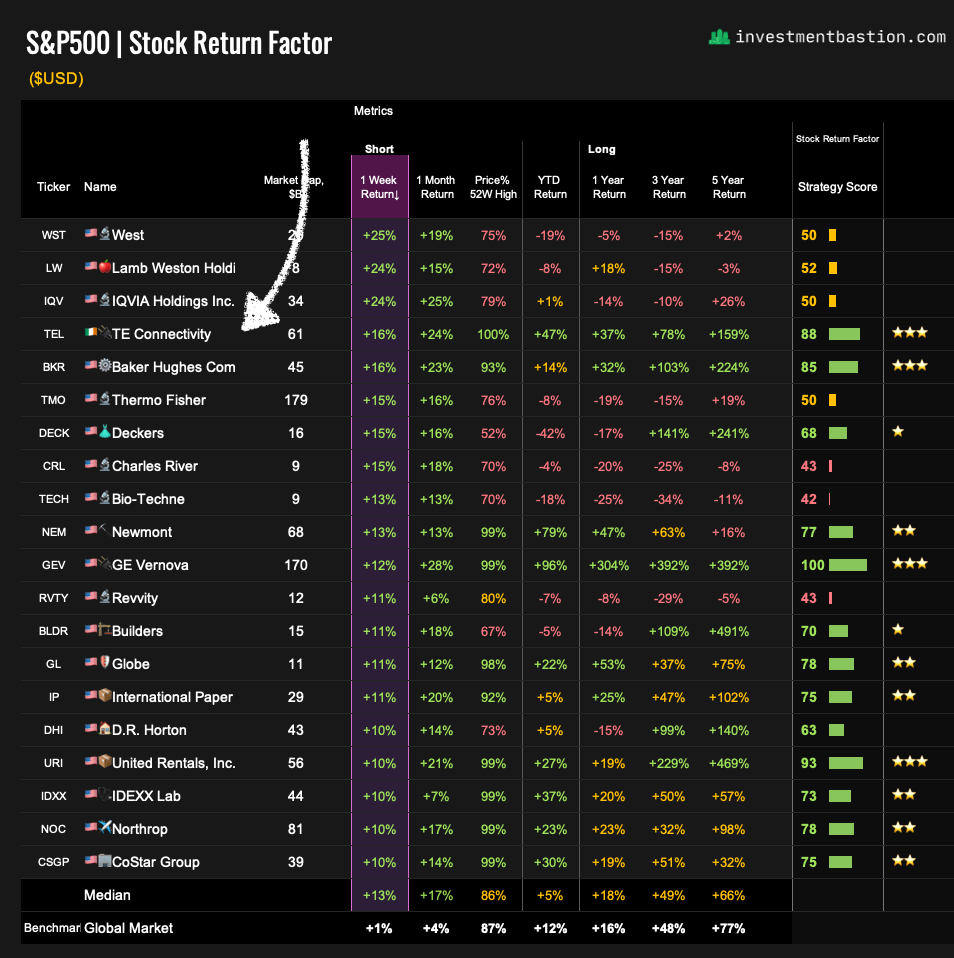954x958 pixels.
Task: Click the orange score bar for WST
Action: click(832, 235)
